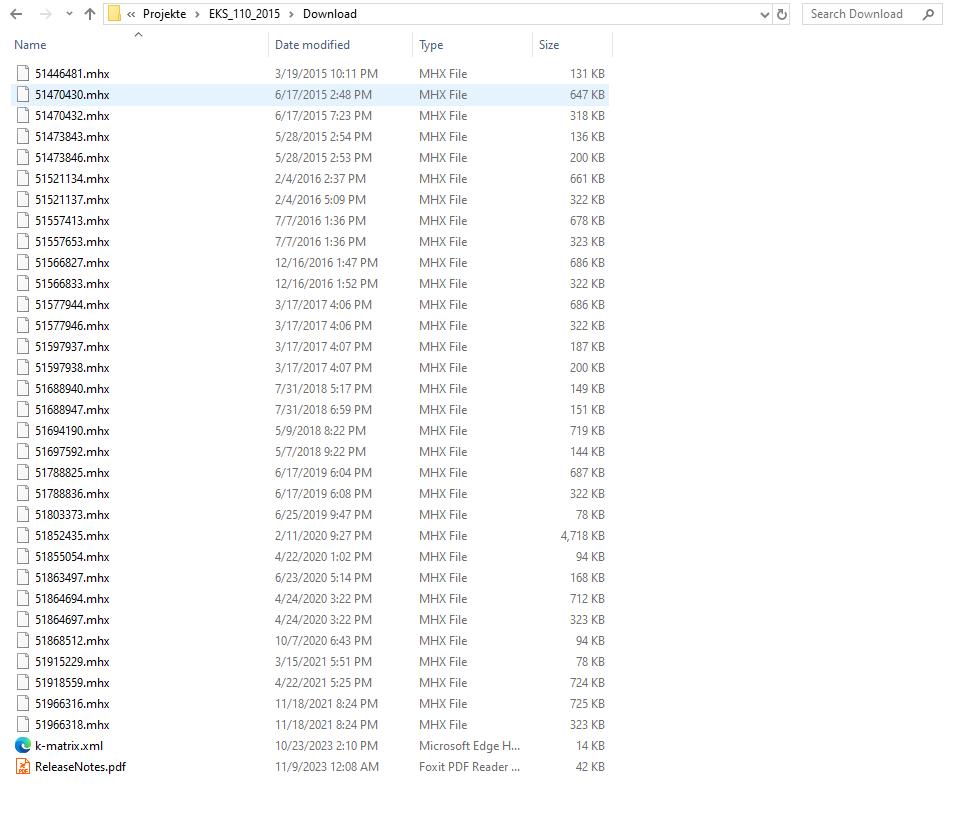Click the 51852435.mhx file icon
Image resolution: width=956 pixels, height=838 pixels.
coord(23,536)
